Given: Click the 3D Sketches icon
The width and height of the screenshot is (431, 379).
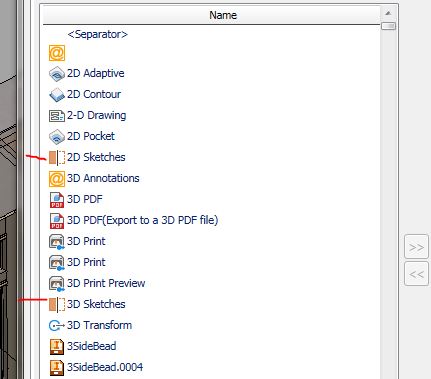Looking at the screenshot, I should click(x=57, y=304).
